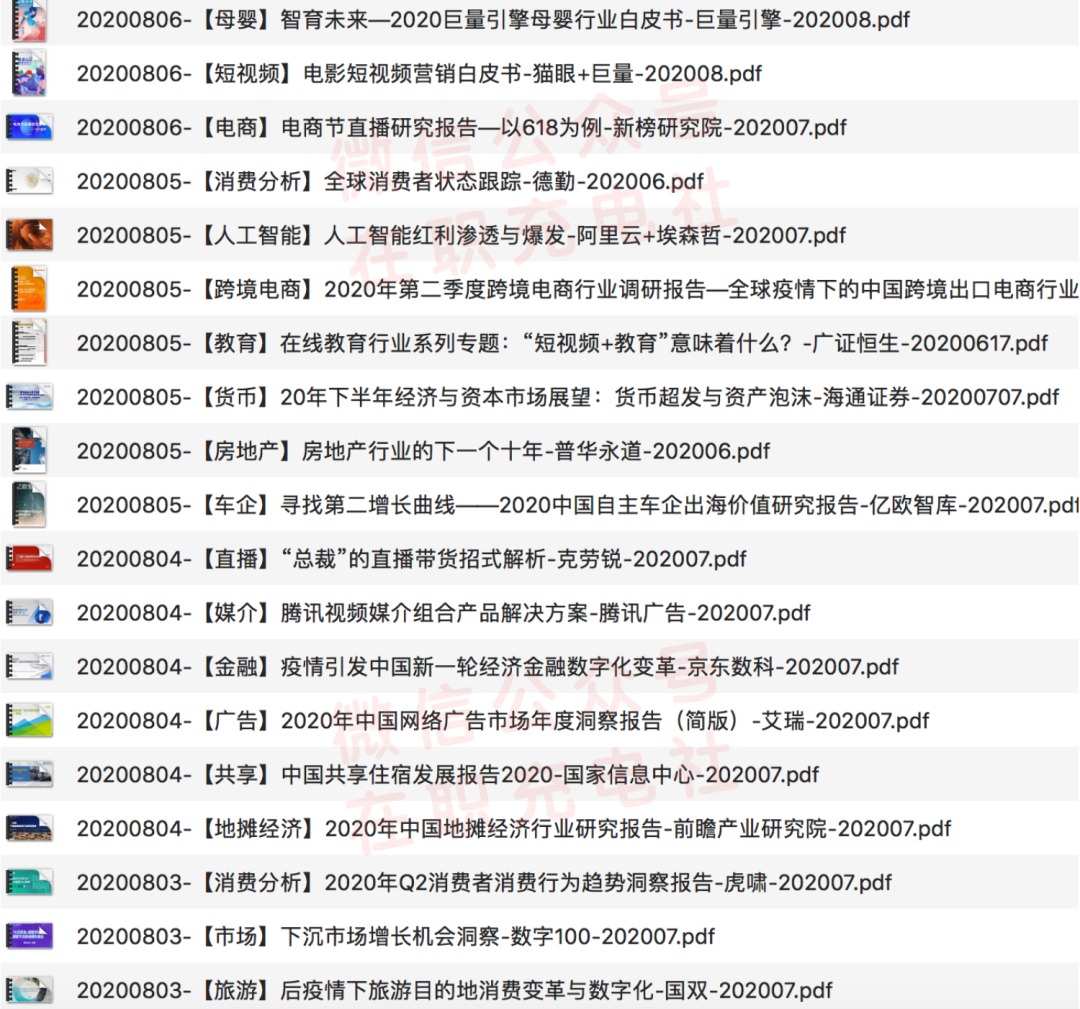1080x1009 pixels.
Task: Select file 全球消费者状态跟踪-德勤-202006.pdf
Action: (x=391, y=181)
